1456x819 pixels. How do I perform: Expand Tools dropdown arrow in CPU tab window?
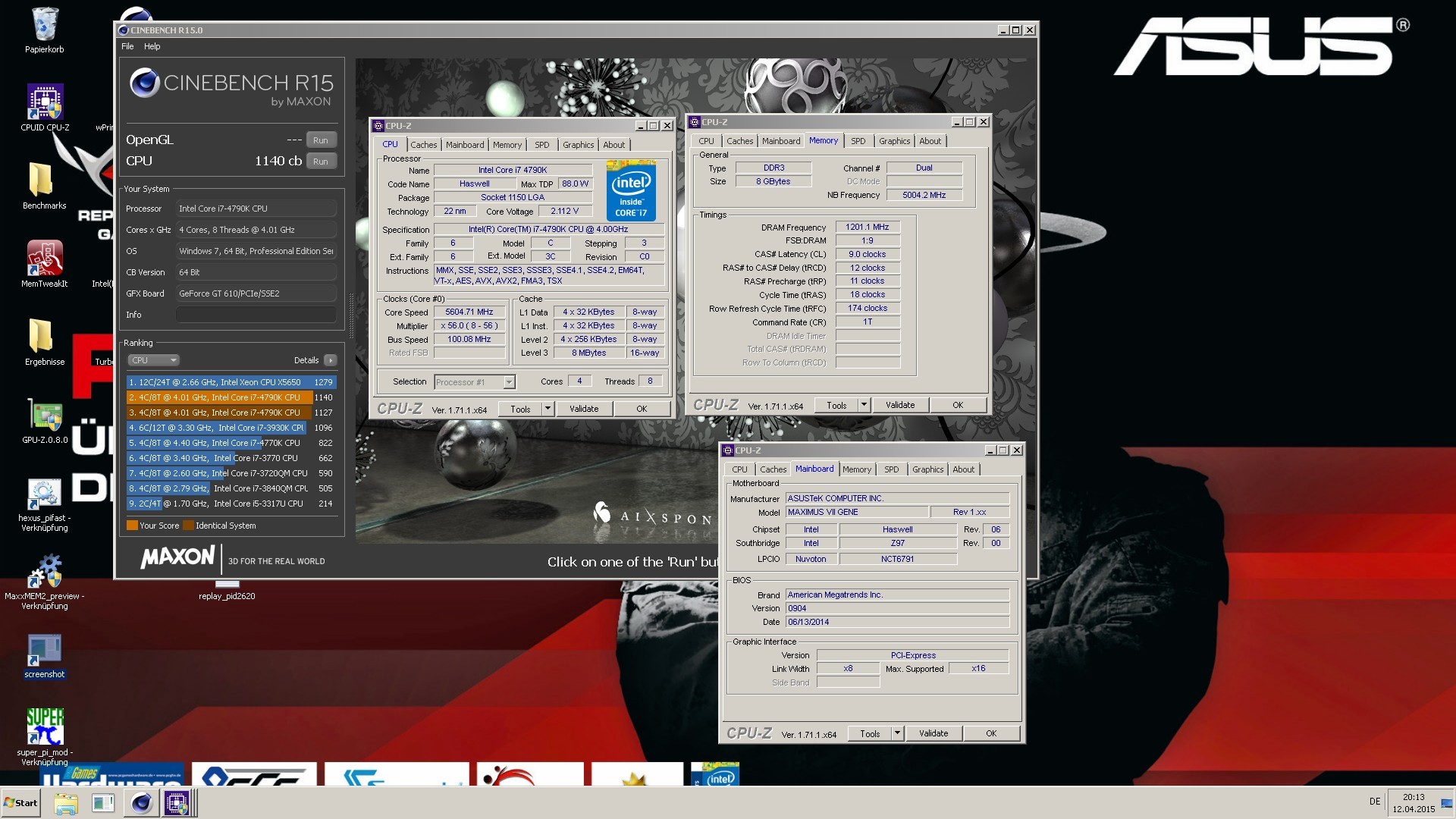(x=548, y=409)
